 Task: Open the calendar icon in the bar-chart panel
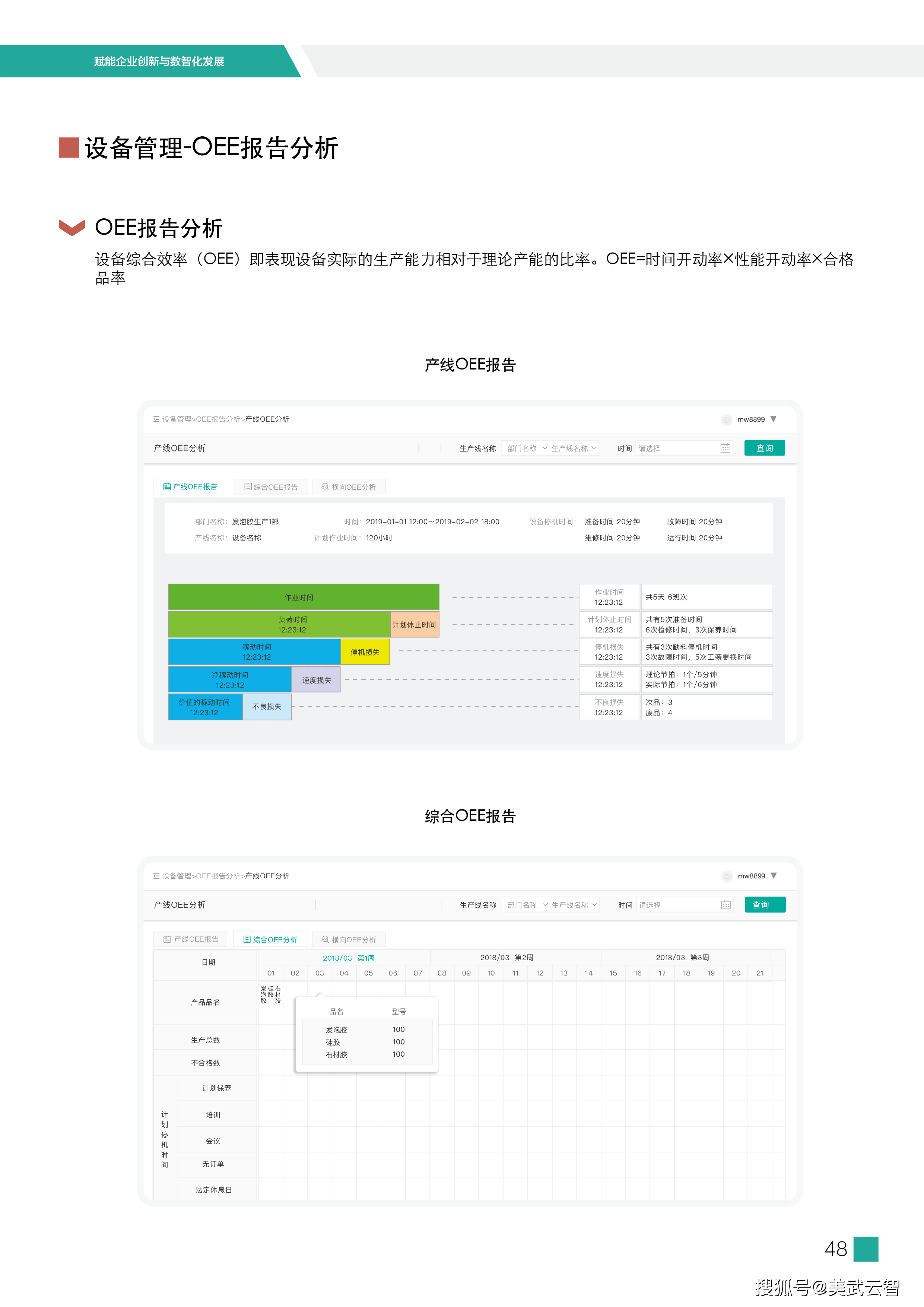coord(725,448)
